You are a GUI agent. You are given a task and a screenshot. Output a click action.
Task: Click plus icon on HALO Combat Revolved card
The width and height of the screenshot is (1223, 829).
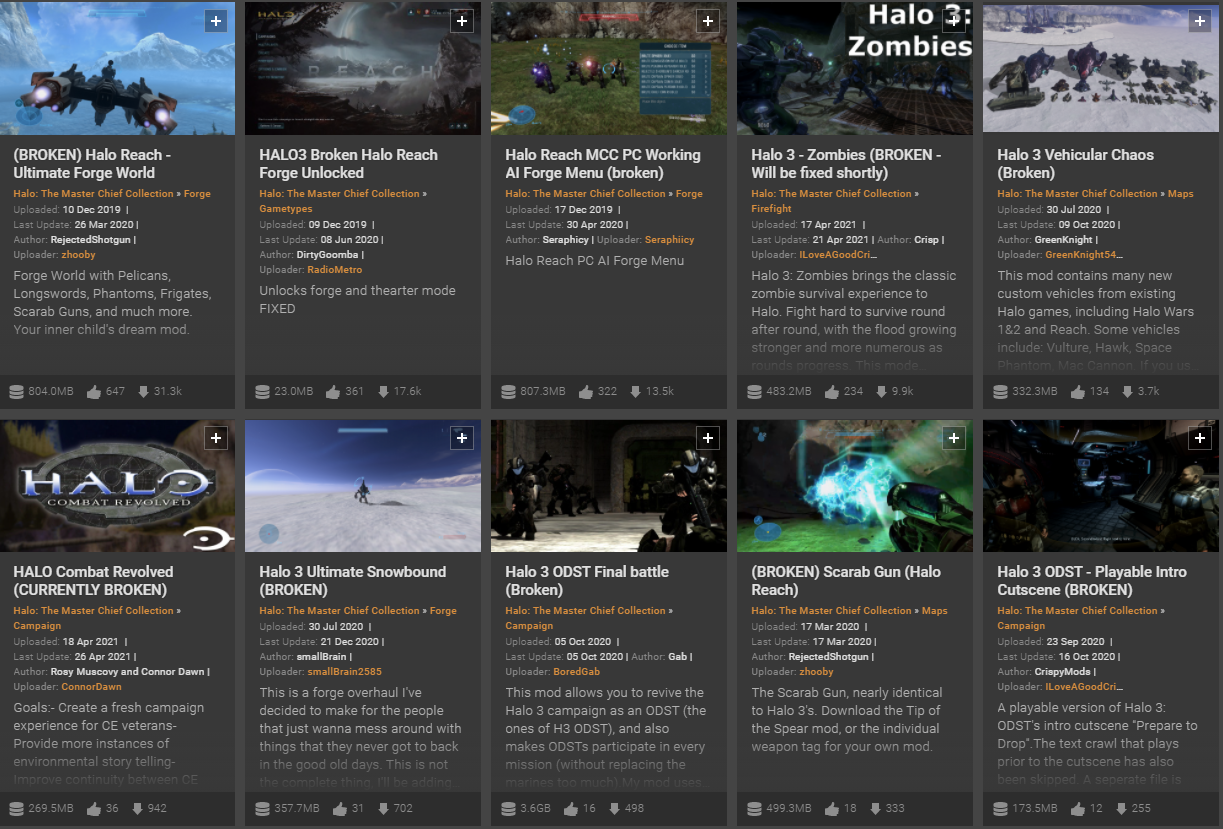pos(215,438)
